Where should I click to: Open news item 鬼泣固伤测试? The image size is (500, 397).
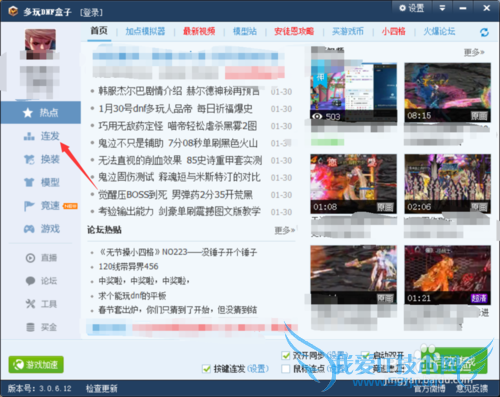(179, 177)
